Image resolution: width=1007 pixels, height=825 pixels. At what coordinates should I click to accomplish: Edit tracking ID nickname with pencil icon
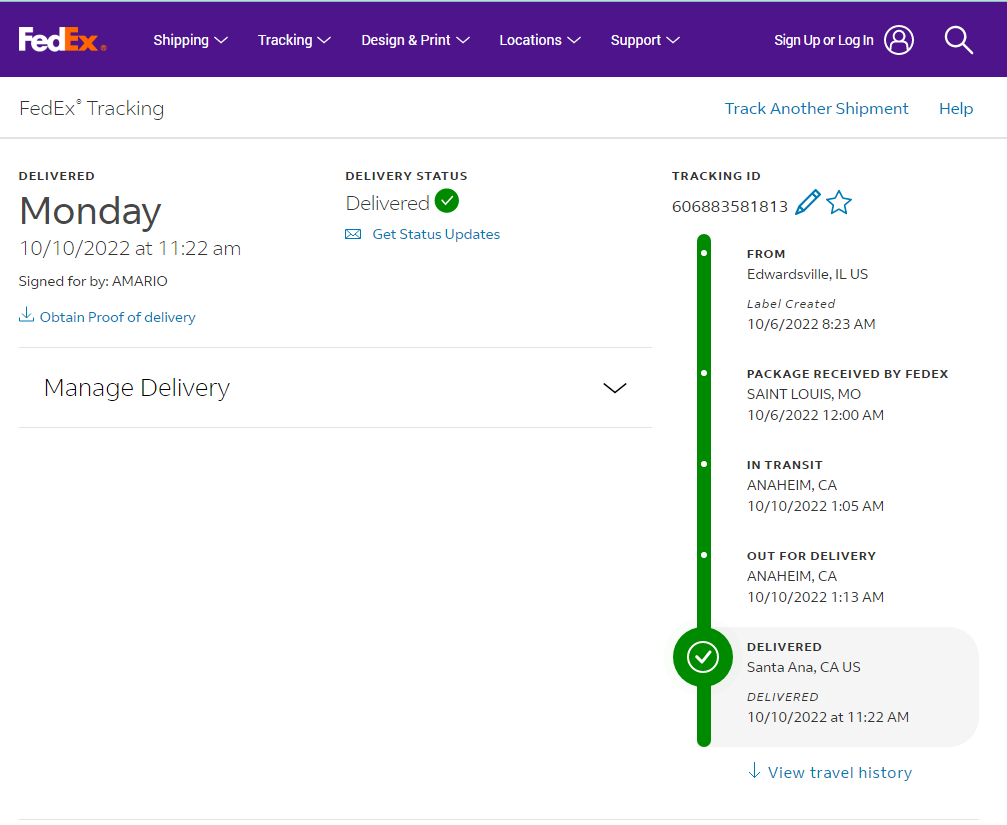click(x=807, y=203)
